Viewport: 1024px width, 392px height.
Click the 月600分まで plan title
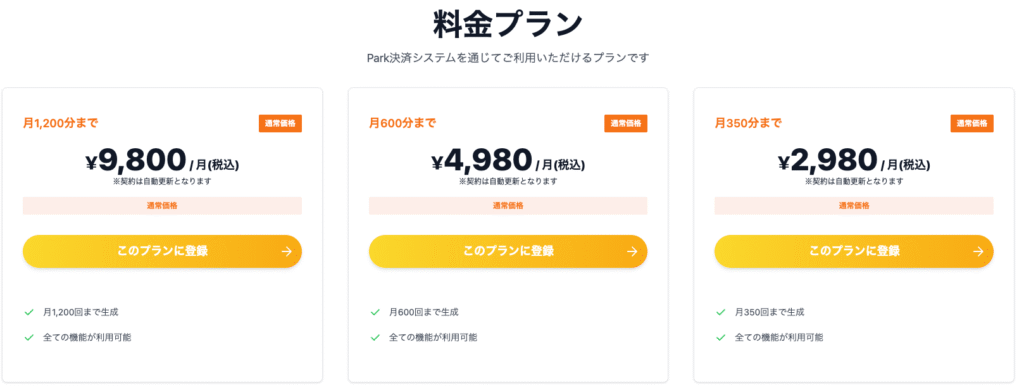click(402, 123)
